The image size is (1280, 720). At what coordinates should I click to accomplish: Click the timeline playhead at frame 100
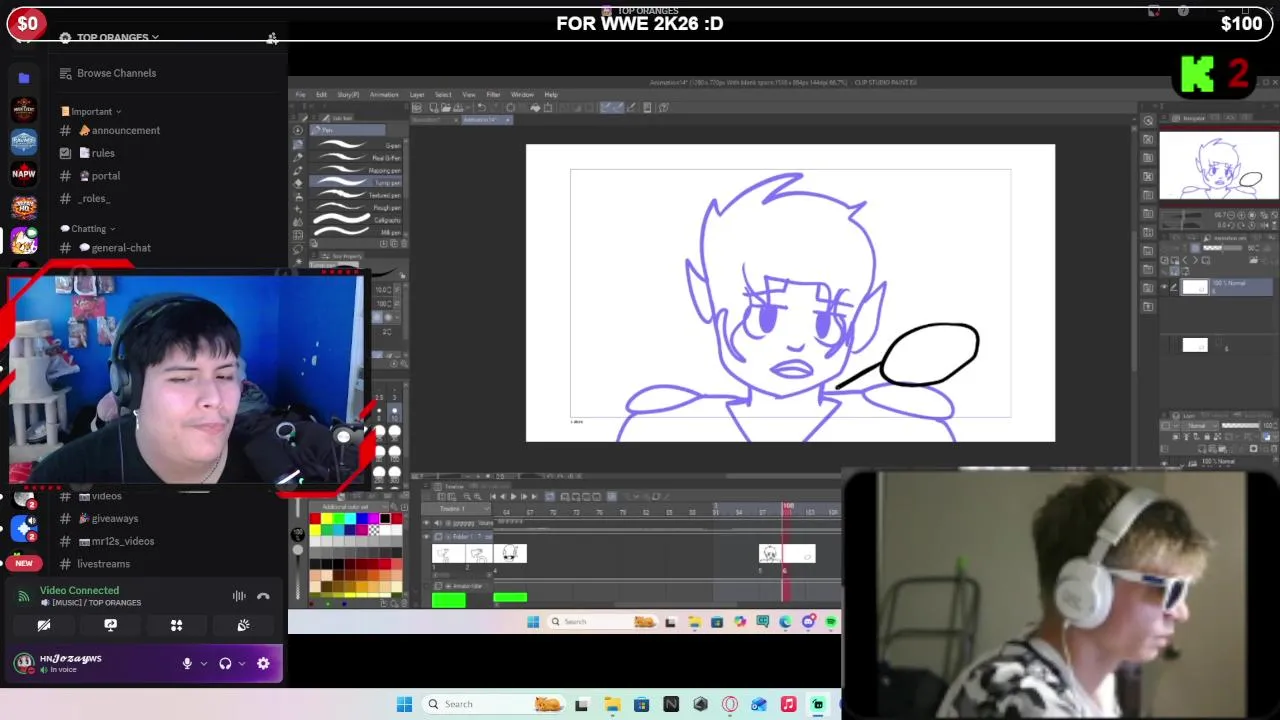click(x=787, y=509)
